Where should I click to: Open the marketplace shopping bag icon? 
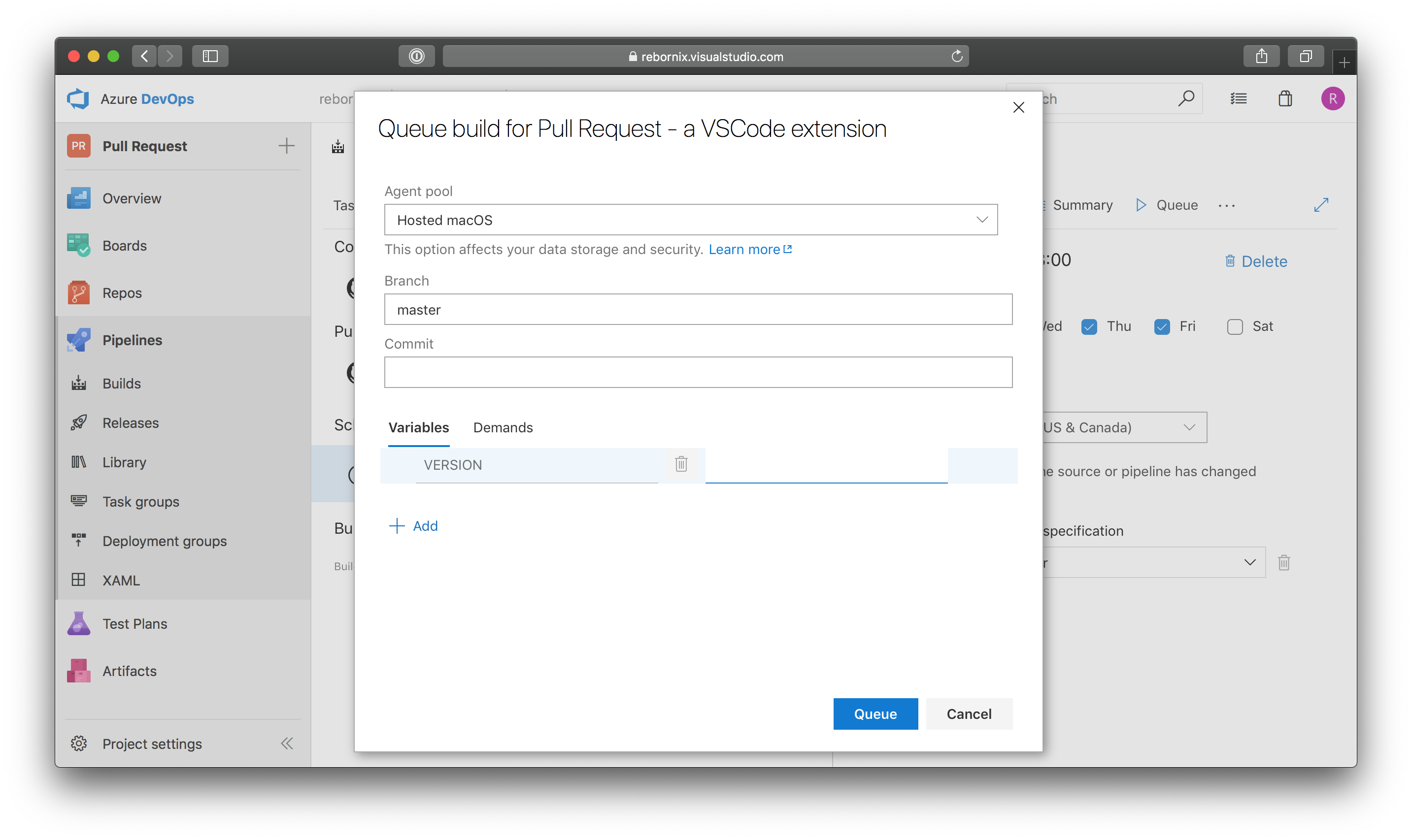point(1285,98)
